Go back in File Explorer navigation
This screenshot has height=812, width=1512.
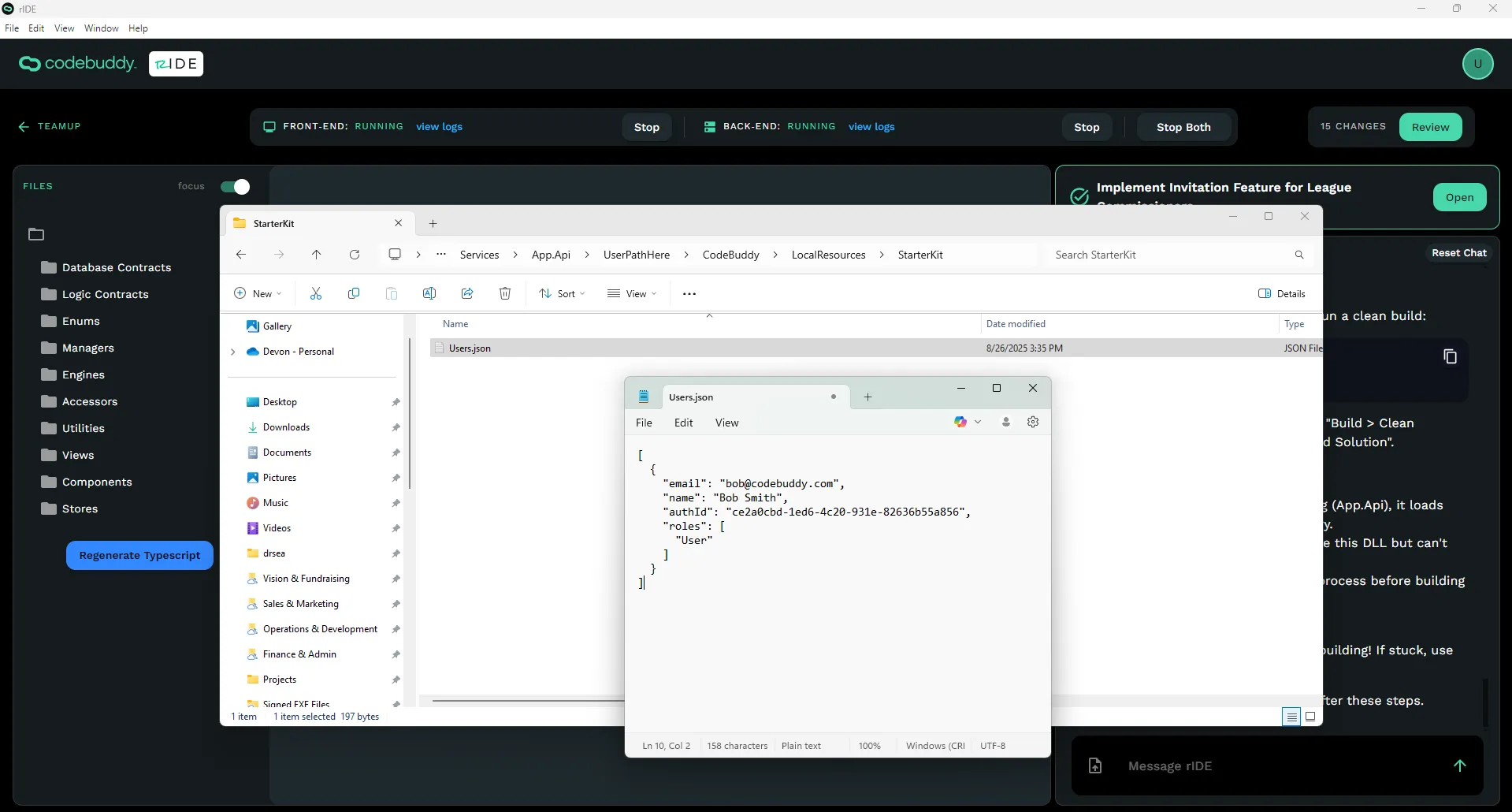(x=241, y=255)
